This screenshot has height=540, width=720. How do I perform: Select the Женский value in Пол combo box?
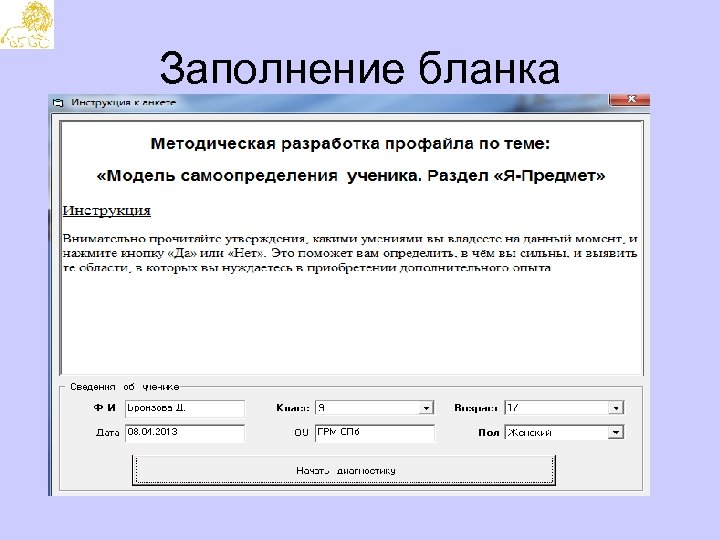coord(529,433)
